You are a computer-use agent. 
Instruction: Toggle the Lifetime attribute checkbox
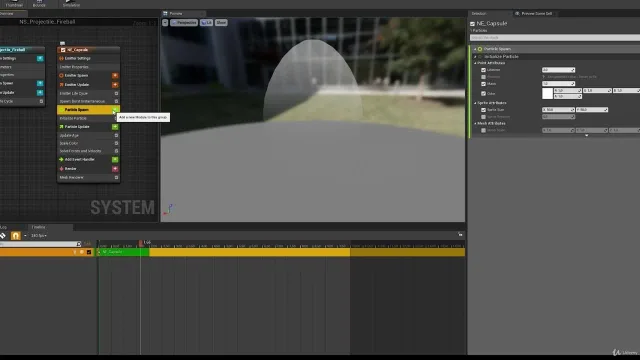coord(483,70)
